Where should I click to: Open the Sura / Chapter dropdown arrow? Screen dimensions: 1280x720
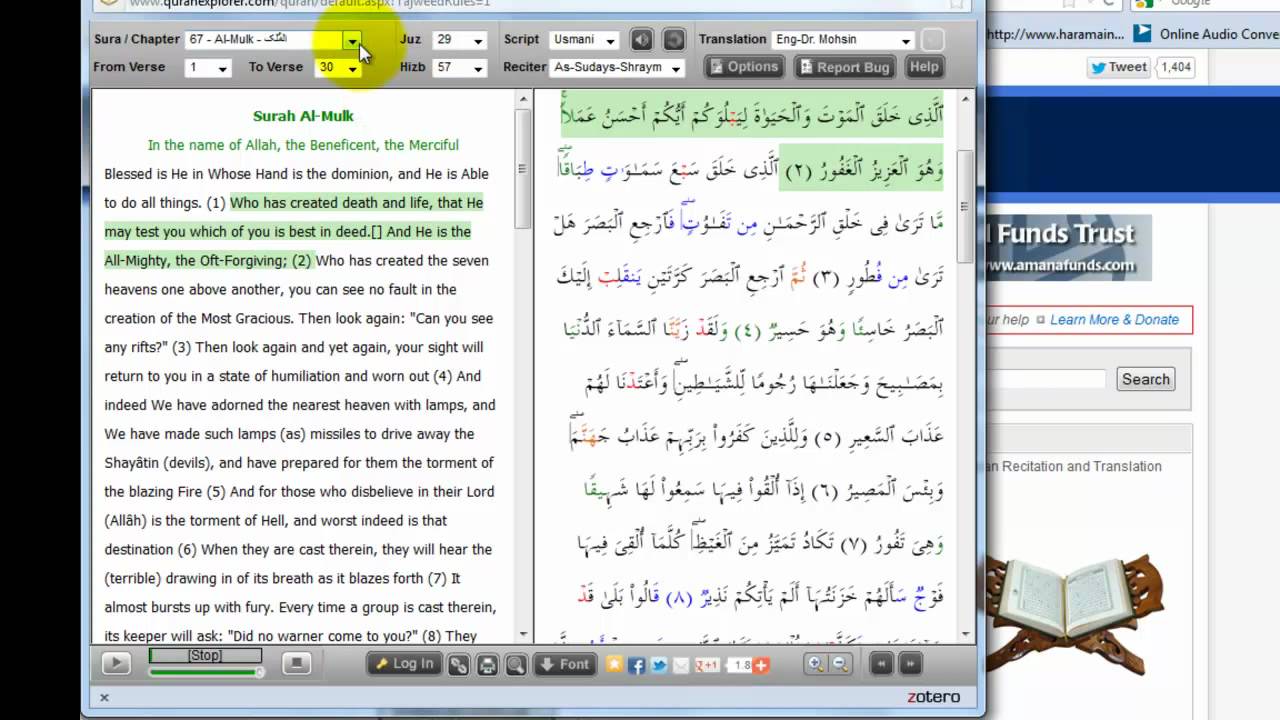(352, 40)
